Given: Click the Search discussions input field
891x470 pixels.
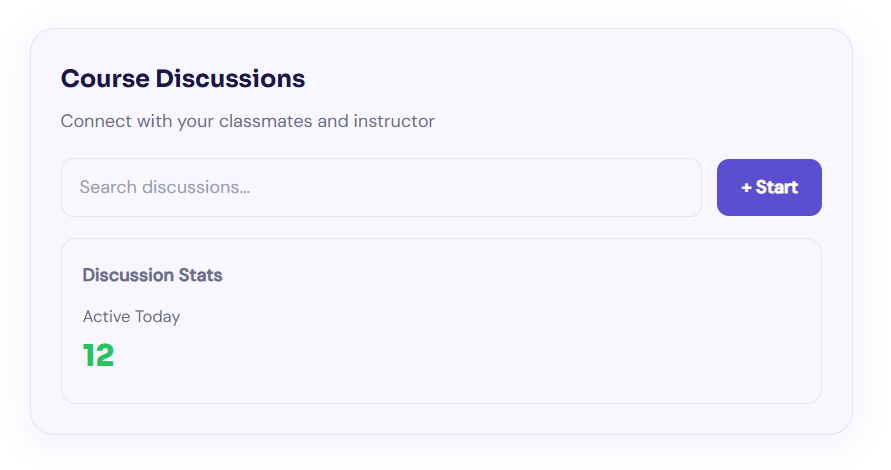Looking at the screenshot, I should (380, 187).
